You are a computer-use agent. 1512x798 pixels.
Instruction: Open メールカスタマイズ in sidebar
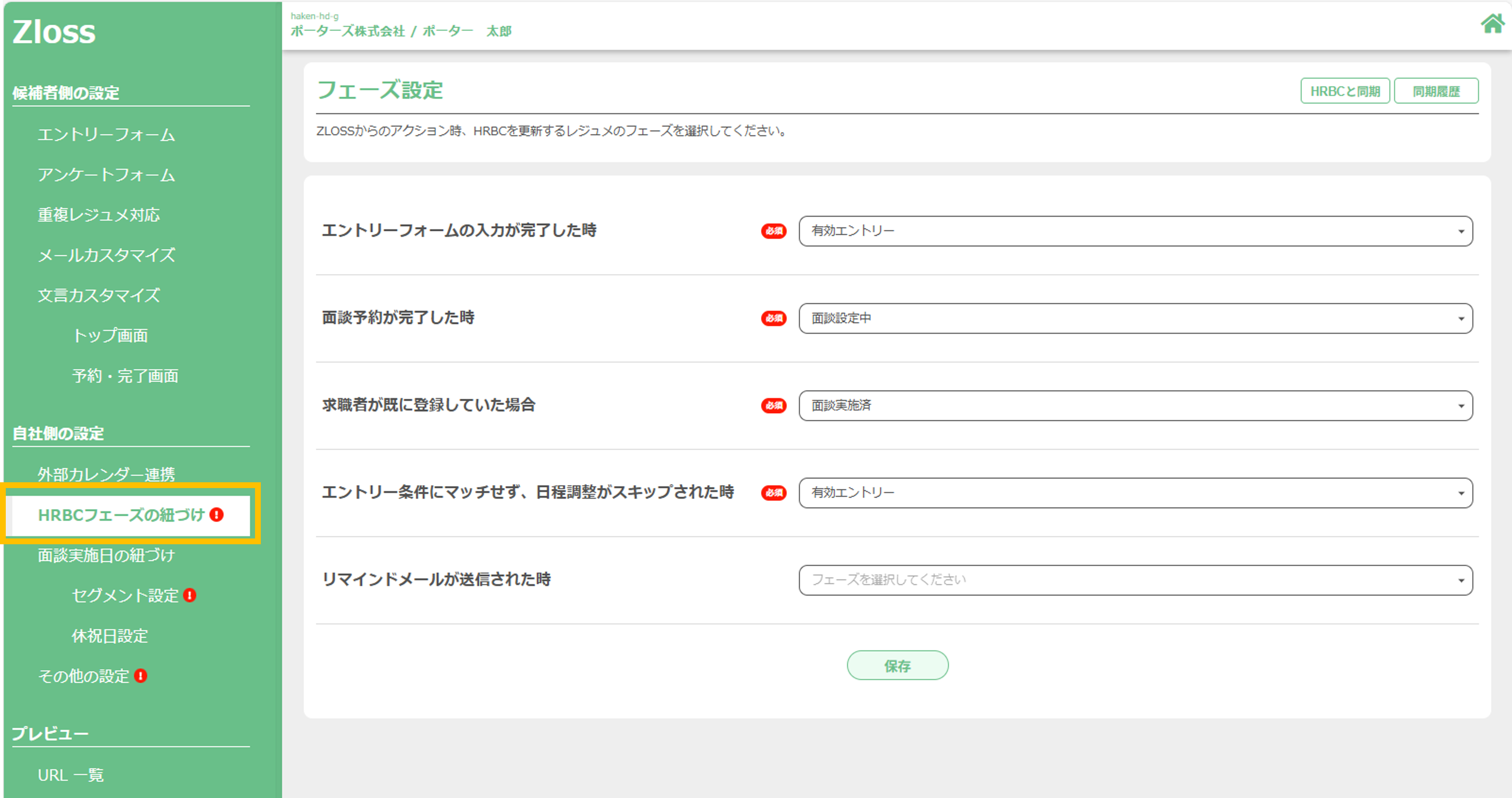point(106,255)
